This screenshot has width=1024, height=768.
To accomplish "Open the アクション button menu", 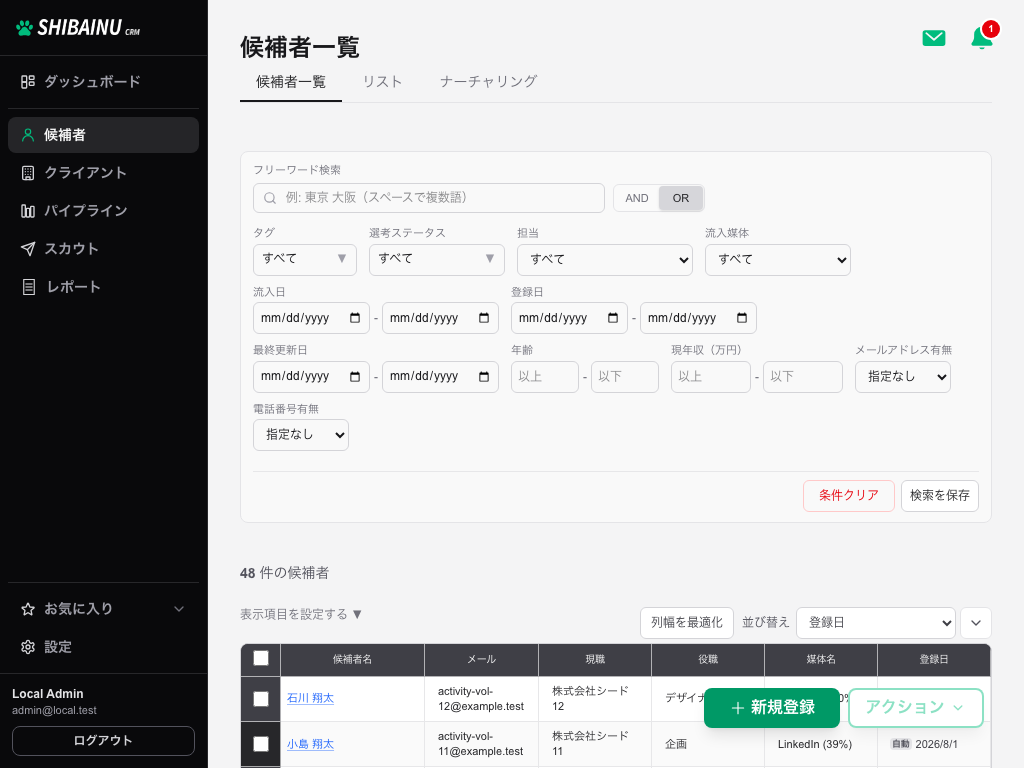I will pos(916,708).
